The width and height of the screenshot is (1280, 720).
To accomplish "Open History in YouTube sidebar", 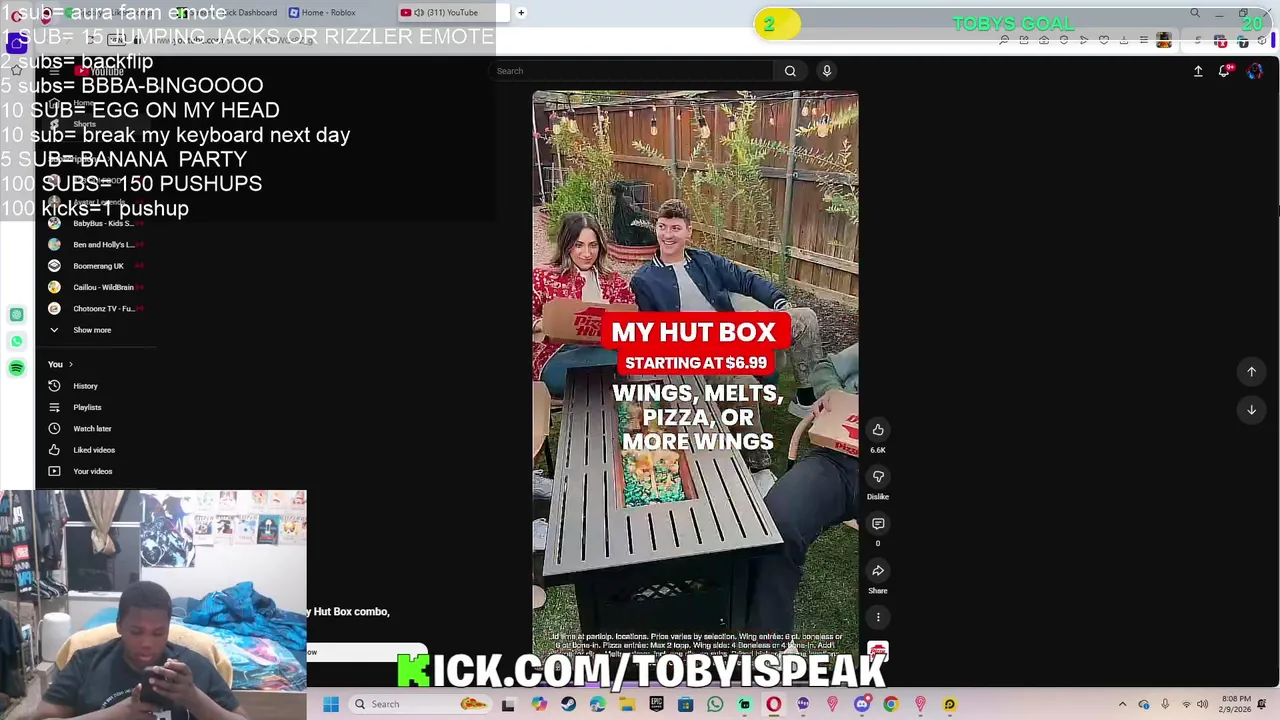I will (x=85, y=386).
